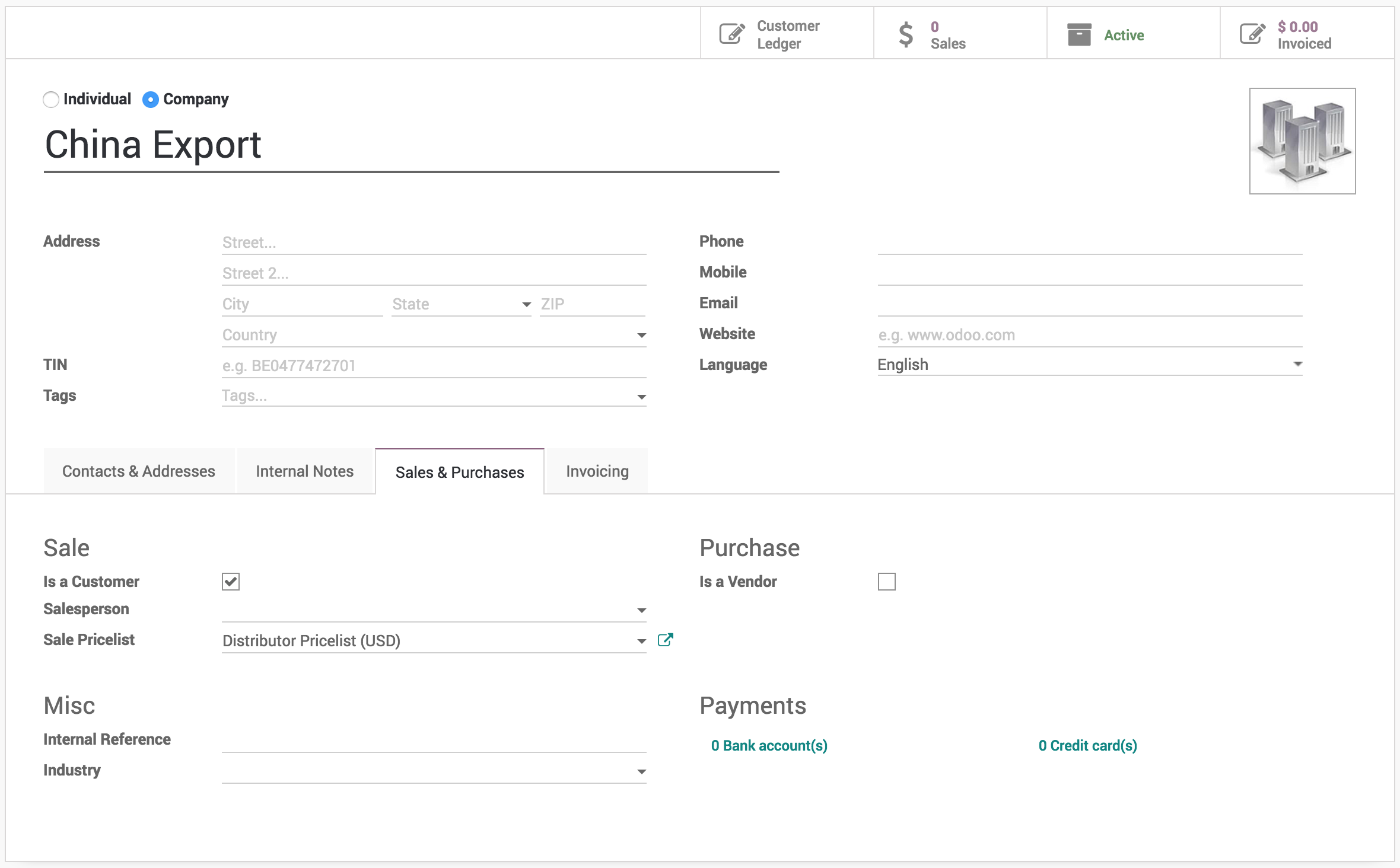This screenshot has width=1400, height=868.
Task: Switch to the Invoicing tab
Action: point(597,471)
